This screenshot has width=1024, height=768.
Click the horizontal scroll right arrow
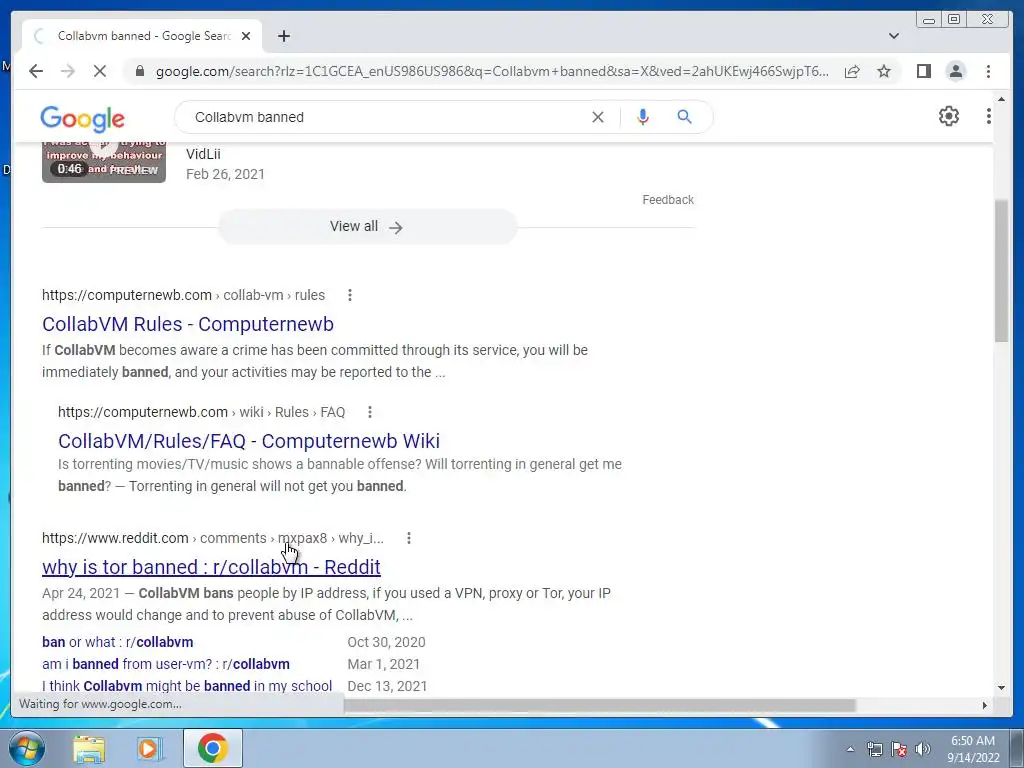984,705
